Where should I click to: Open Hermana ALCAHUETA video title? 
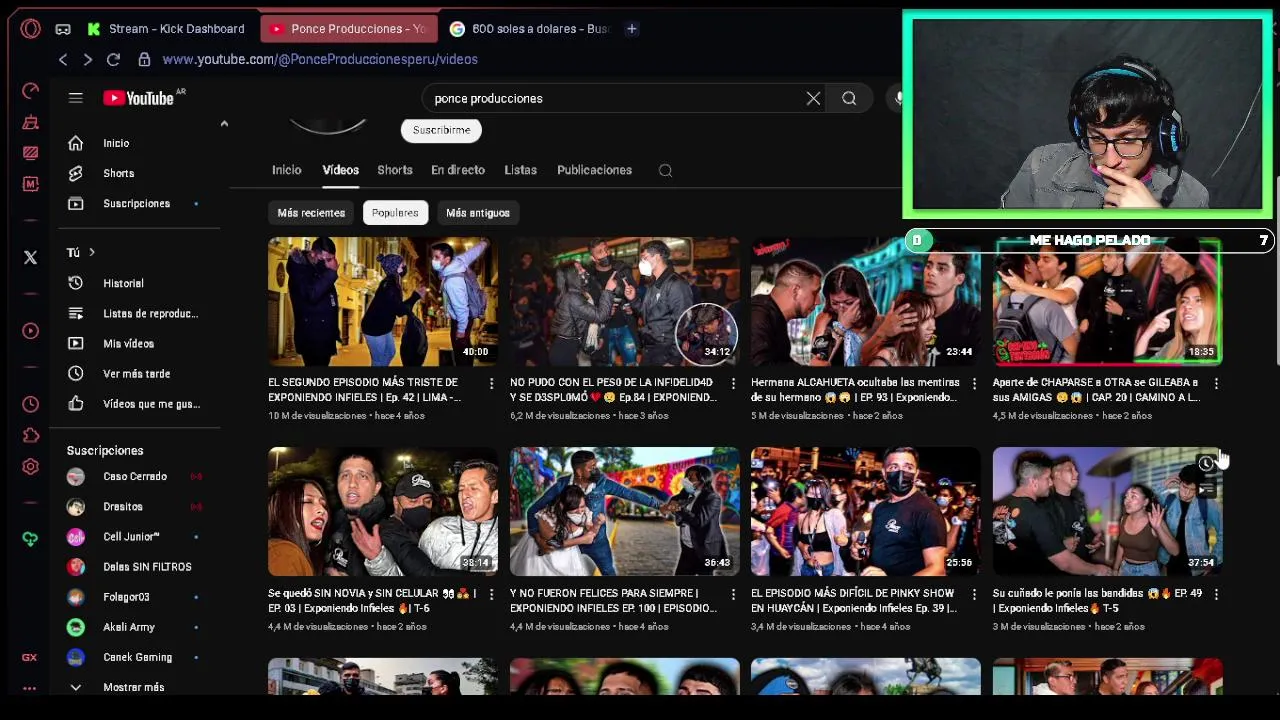[855, 390]
